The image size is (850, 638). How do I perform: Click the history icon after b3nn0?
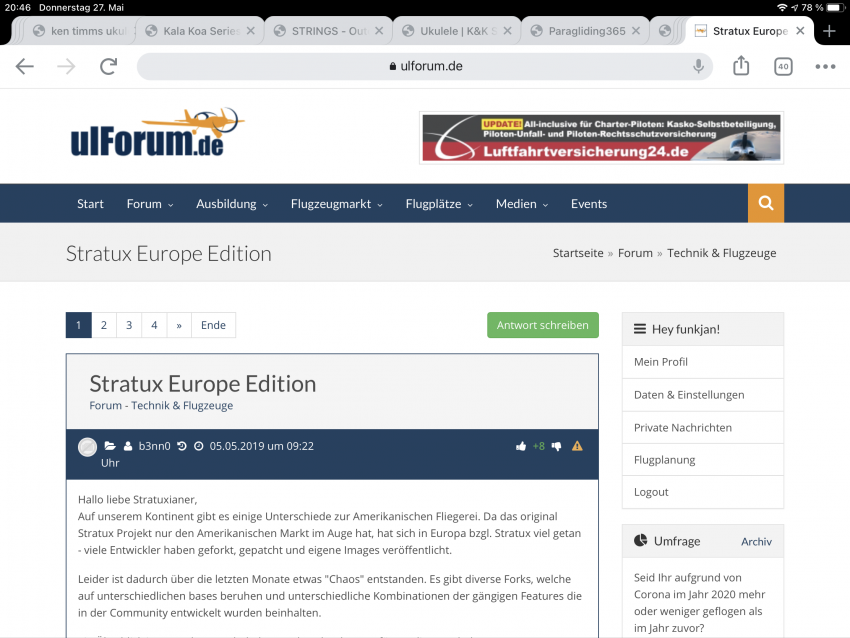(182, 446)
